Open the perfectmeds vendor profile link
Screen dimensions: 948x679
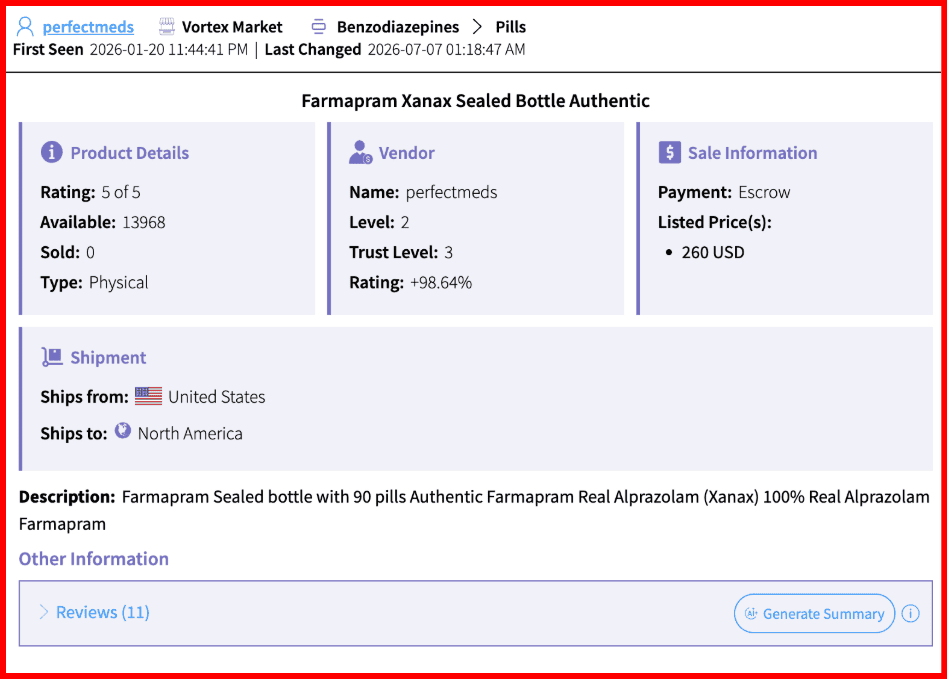point(88,27)
